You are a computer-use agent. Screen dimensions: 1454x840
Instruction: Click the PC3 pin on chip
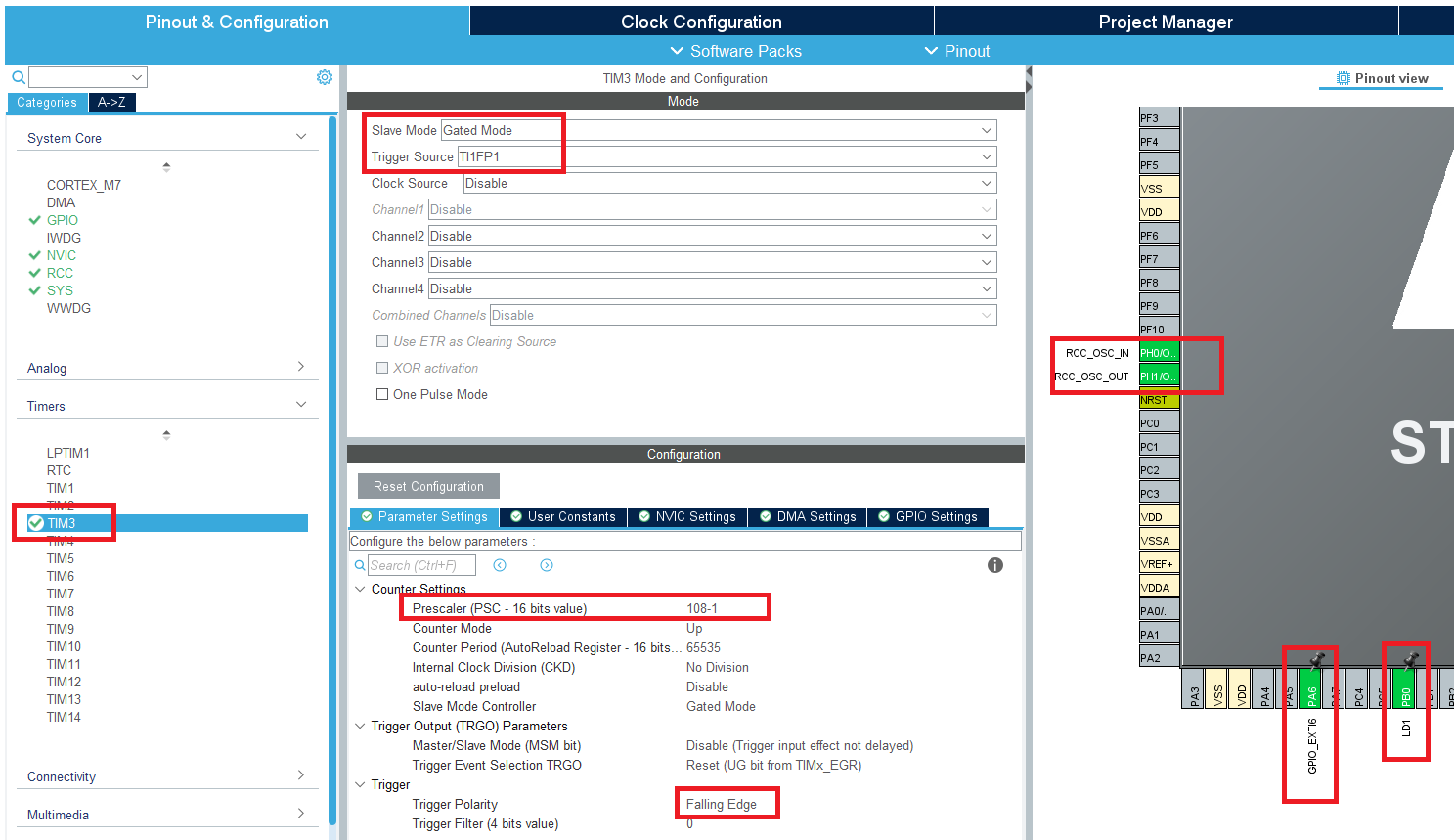click(1159, 494)
